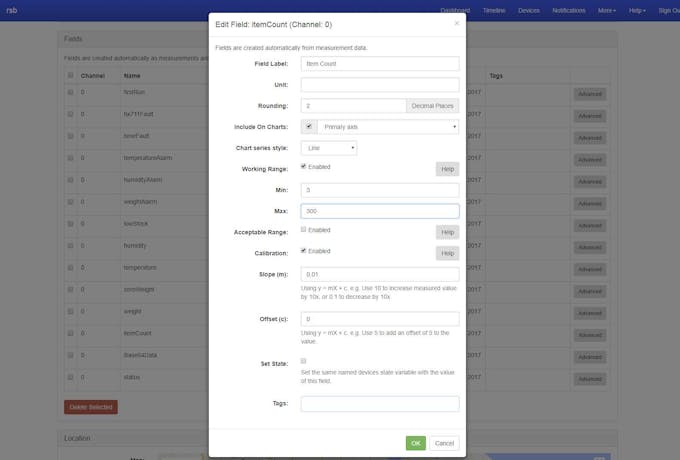Open the Chart series style Line dropdown
680x460 pixels.
(329, 148)
